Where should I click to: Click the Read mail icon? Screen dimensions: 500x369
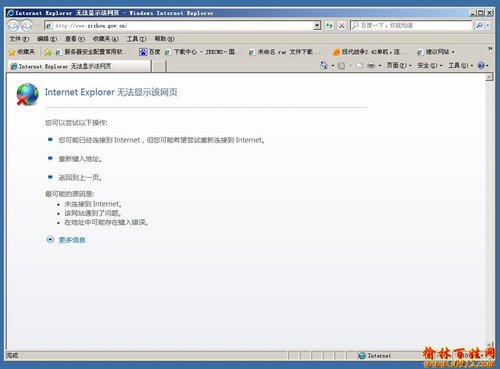[x=360, y=66]
